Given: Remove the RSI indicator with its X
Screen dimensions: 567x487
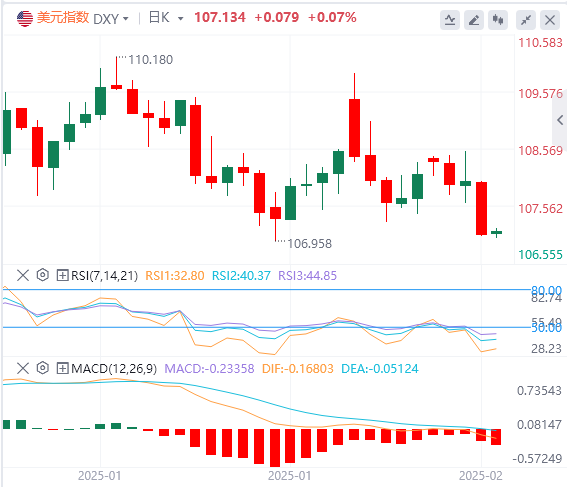Looking at the screenshot, I should pyautogui.click(x=23, y=275).
